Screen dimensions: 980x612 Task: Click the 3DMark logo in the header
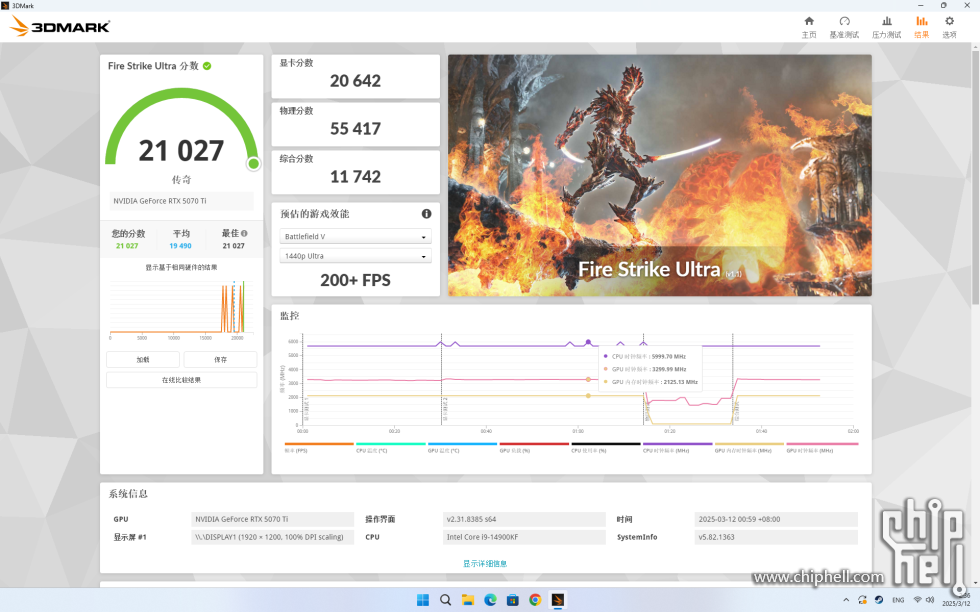[x=61, y=26]
